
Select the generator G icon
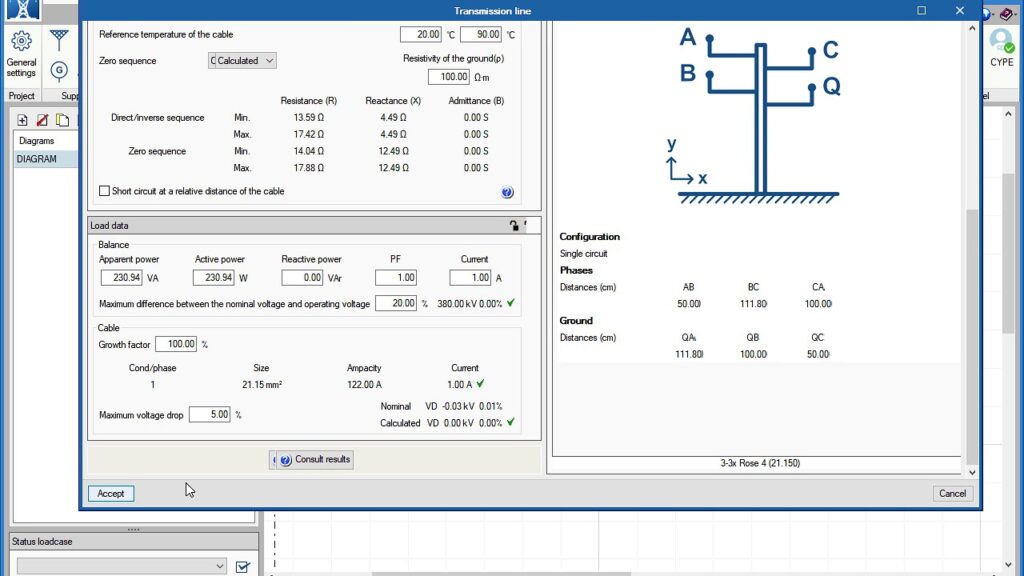(60, 70)
